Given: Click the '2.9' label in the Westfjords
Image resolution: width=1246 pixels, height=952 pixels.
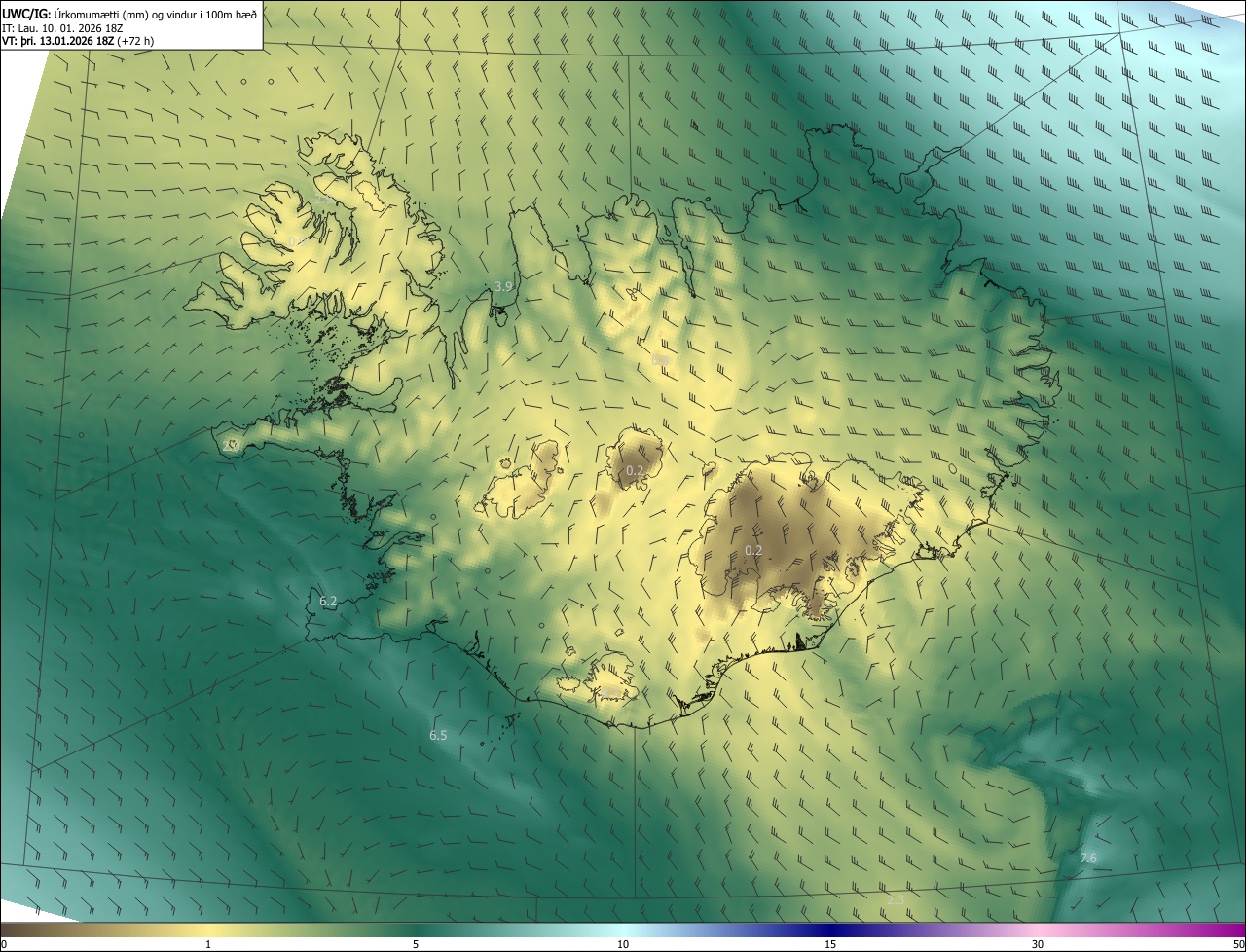Looking at the screenshot, I should pos(322,198).
